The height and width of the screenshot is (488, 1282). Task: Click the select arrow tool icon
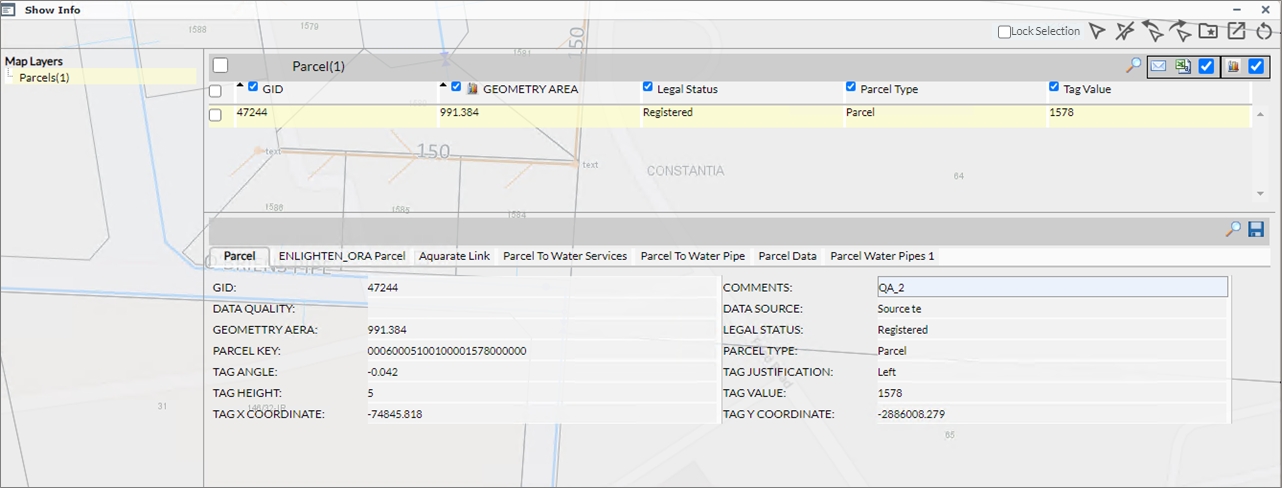[1097, 32]
